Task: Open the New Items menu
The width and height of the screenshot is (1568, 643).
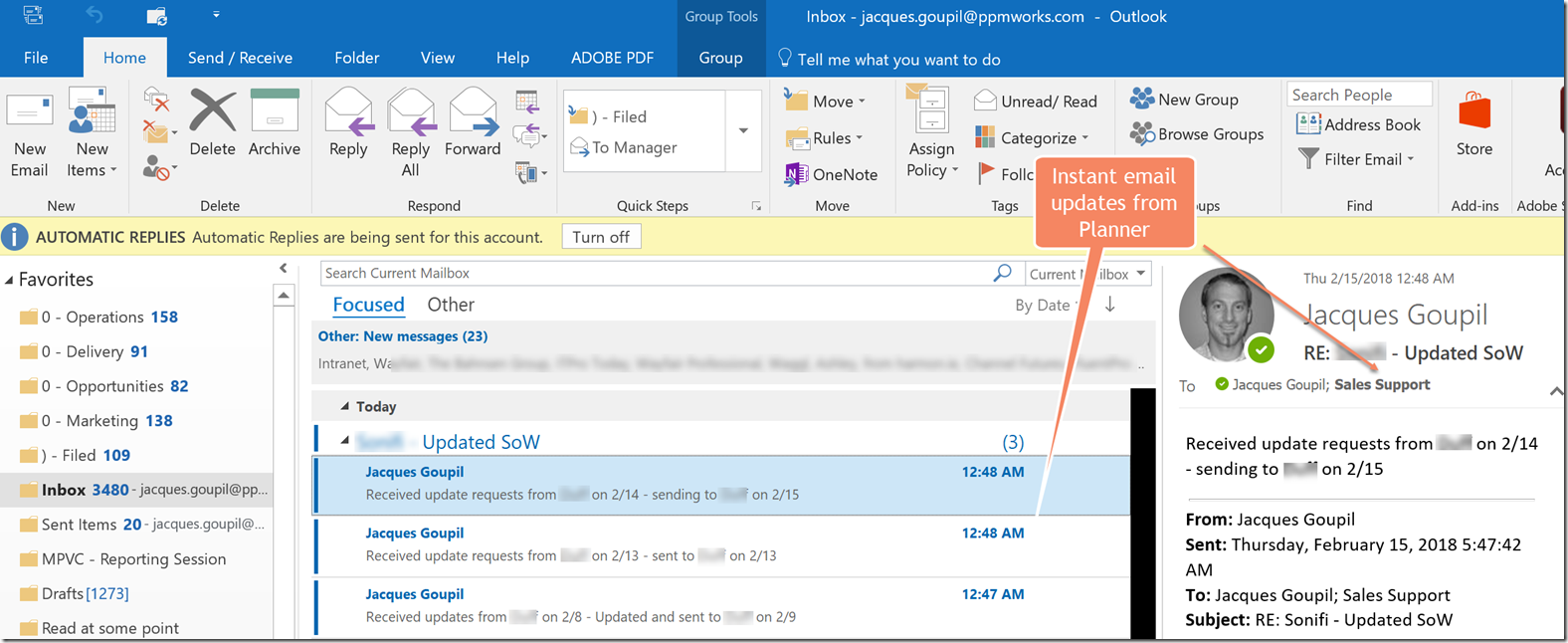Action: [92, 134]
